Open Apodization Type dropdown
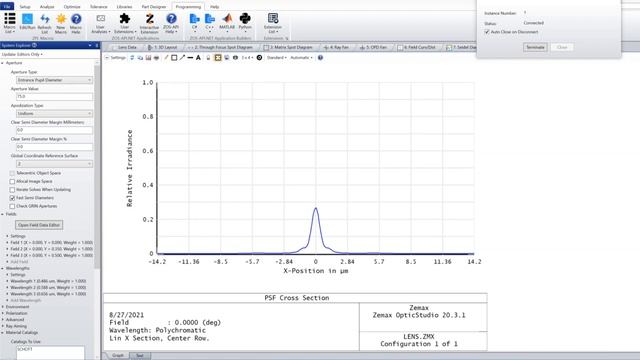This screenshot has height=360, width=640. (54, 113)
